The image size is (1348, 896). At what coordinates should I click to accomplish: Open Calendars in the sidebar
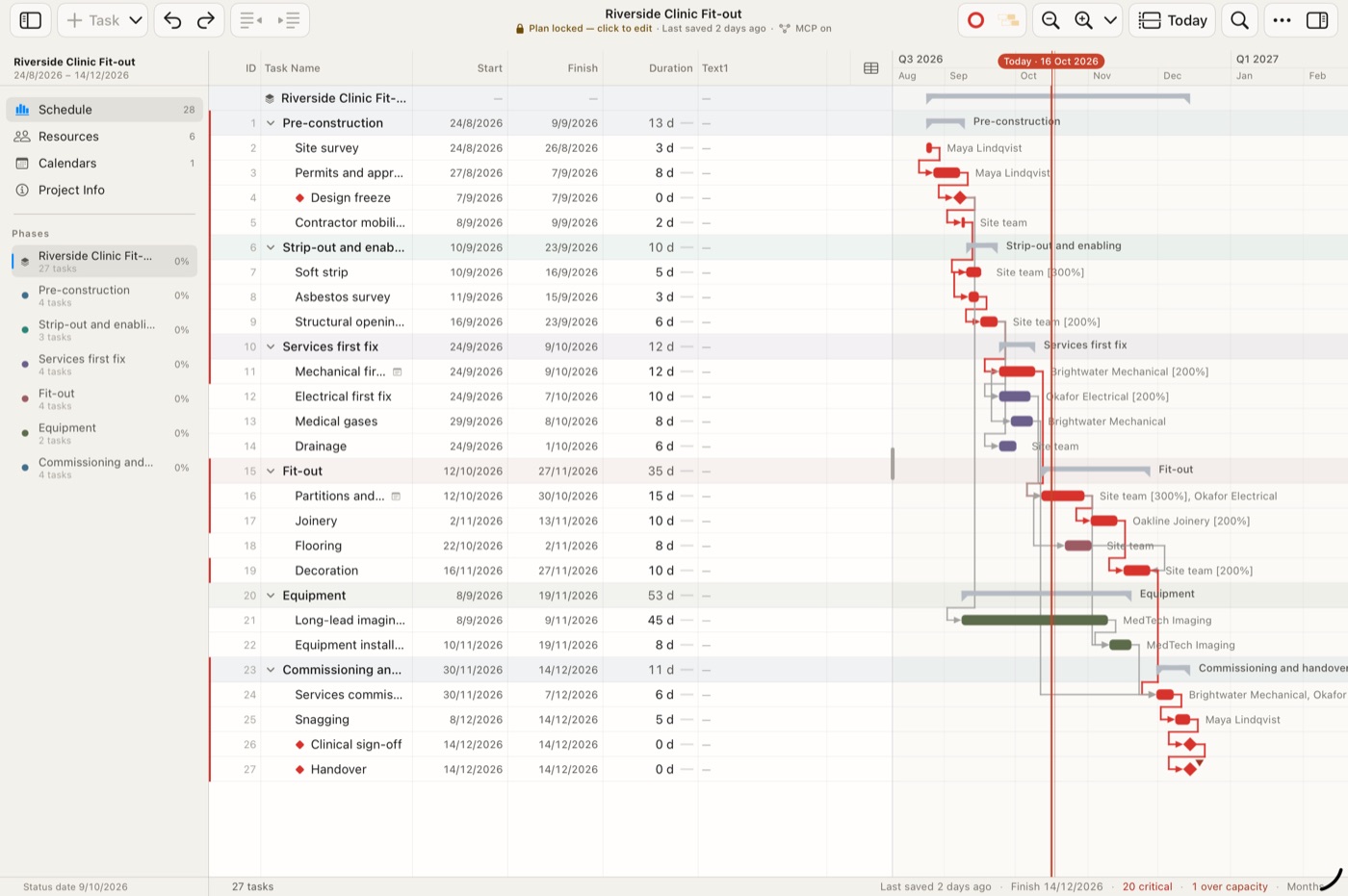tap(104, 164)
